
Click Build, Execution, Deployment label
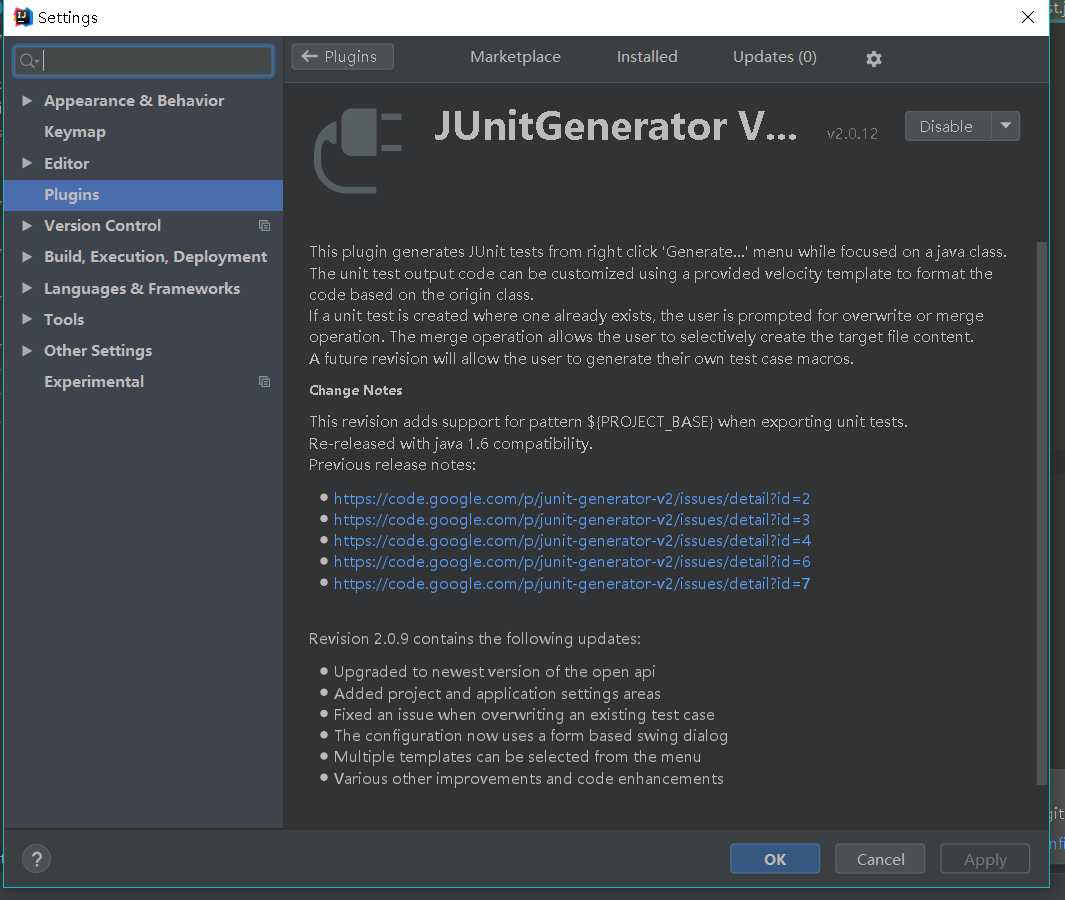click(156, 257)
